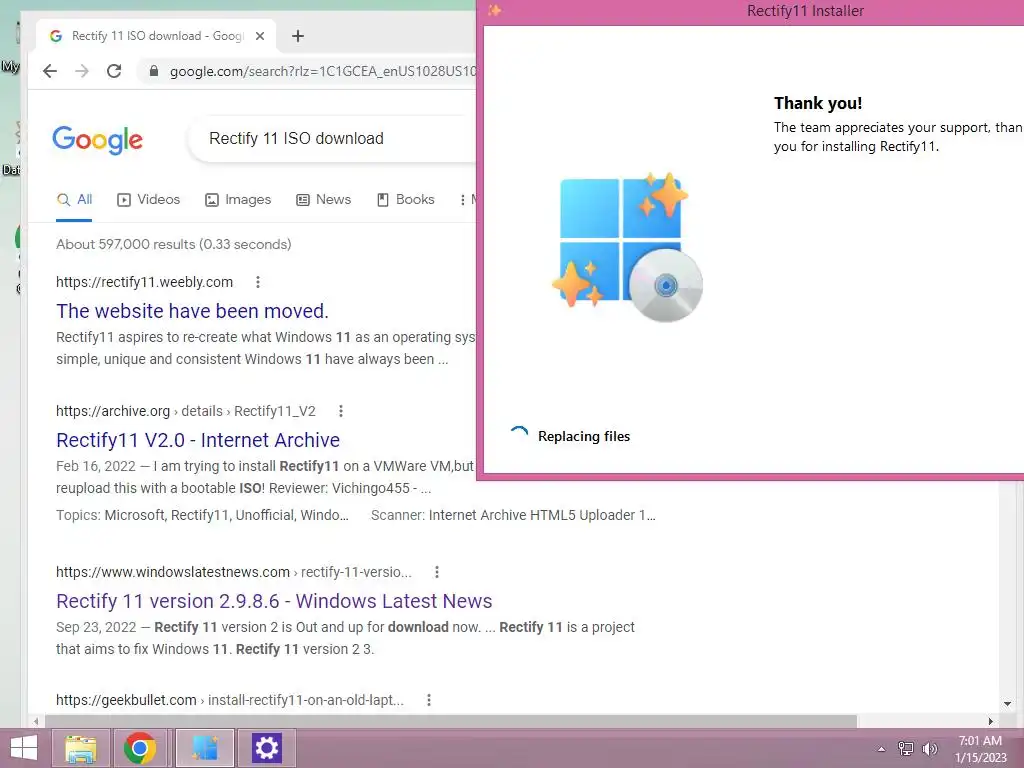Image resolution: width=1024 pixels, height=768 pixels.
Task: Select the All search tab
Action: coord(74,199)
